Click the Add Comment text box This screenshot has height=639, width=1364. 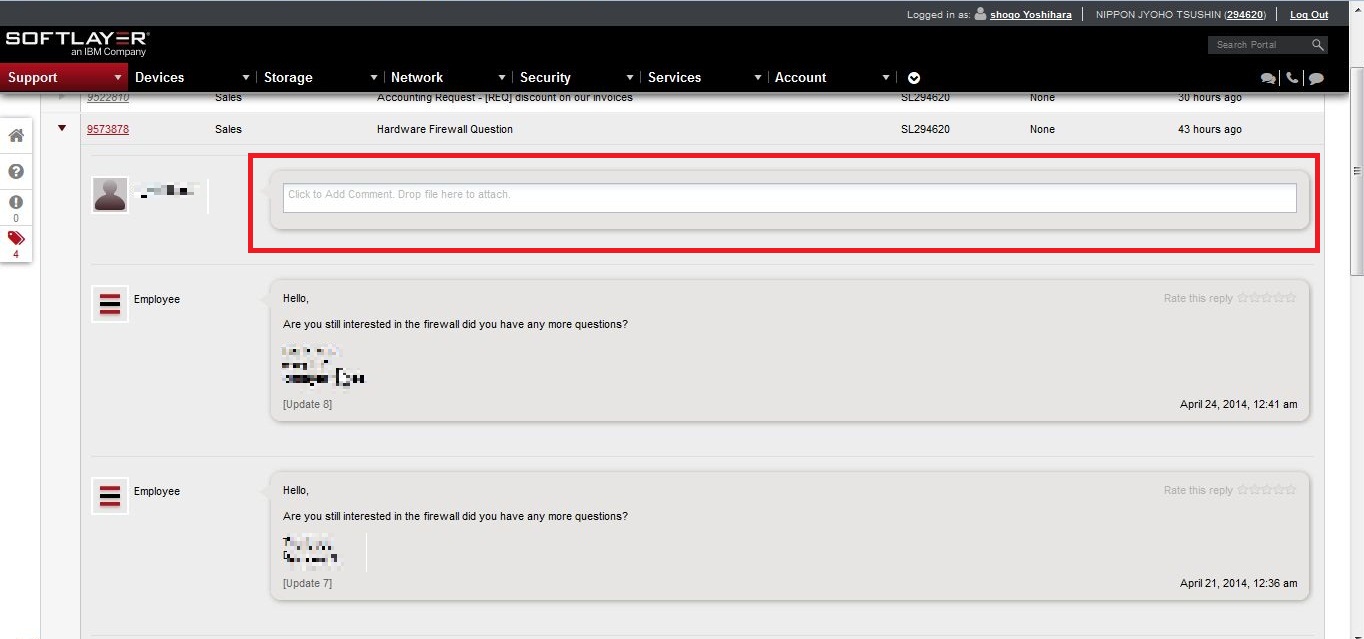(x=790, y=197)
